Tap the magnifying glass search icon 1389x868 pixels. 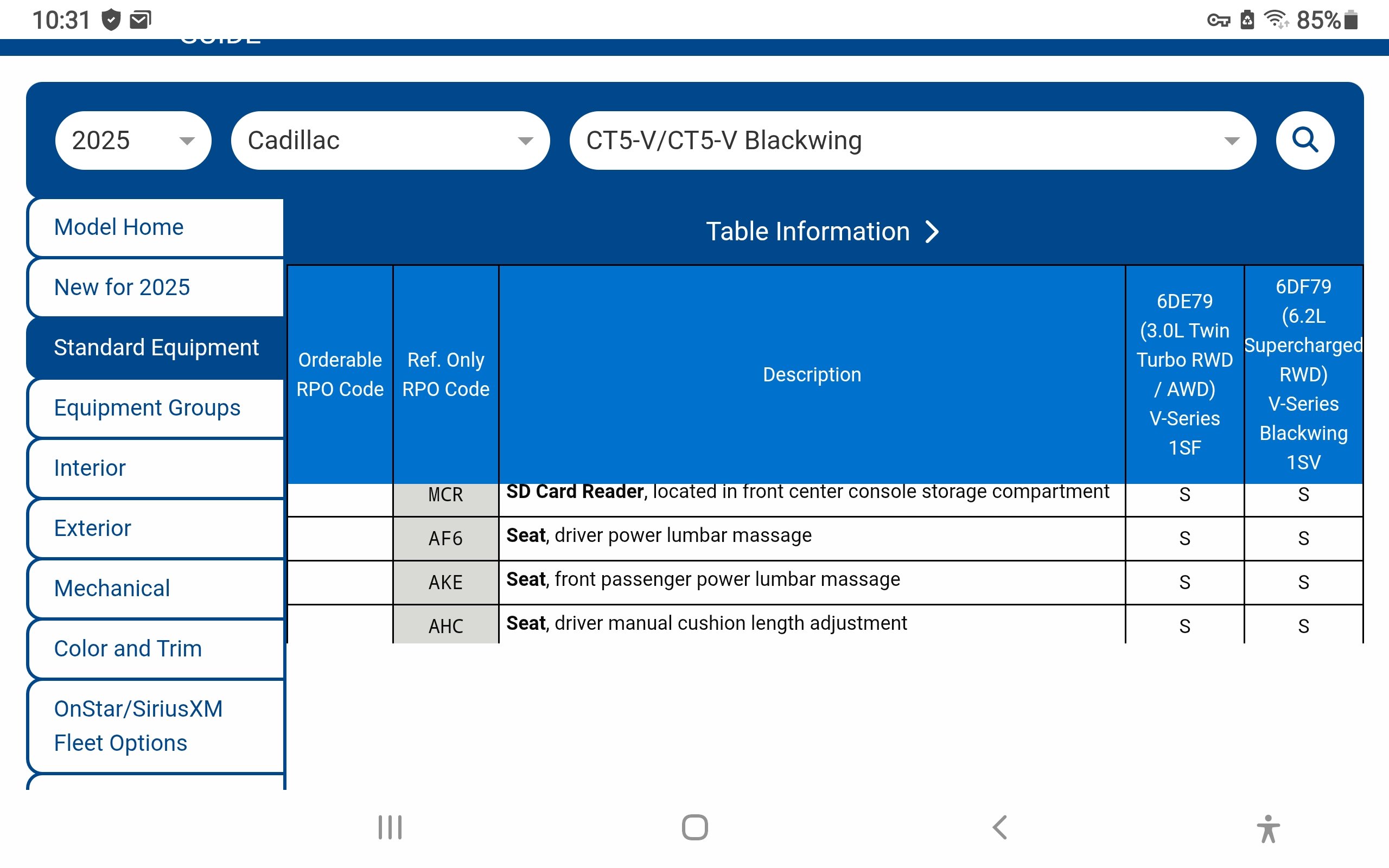click(1304, 140)
